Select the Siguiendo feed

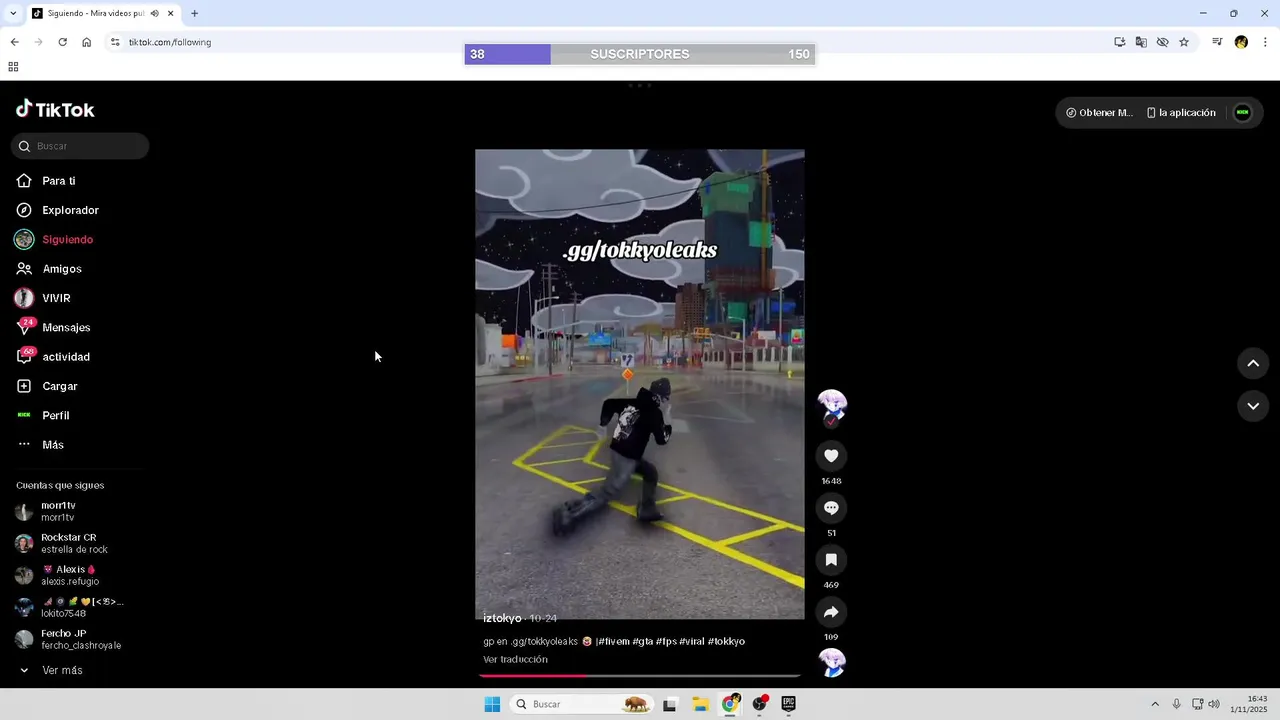point(67,239)
